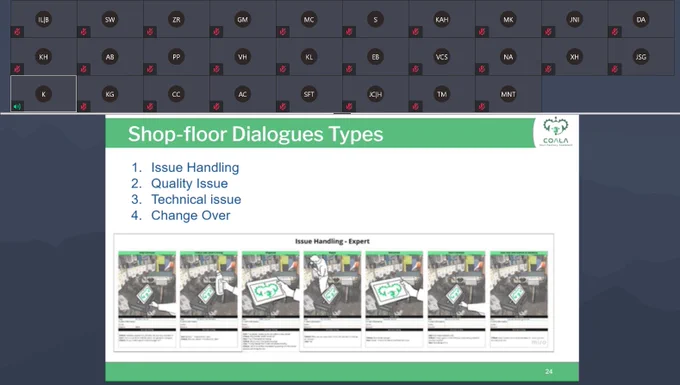This screenshot has width=680, height=385.
Task: Click slide page number 24
Action: point(549,372)
